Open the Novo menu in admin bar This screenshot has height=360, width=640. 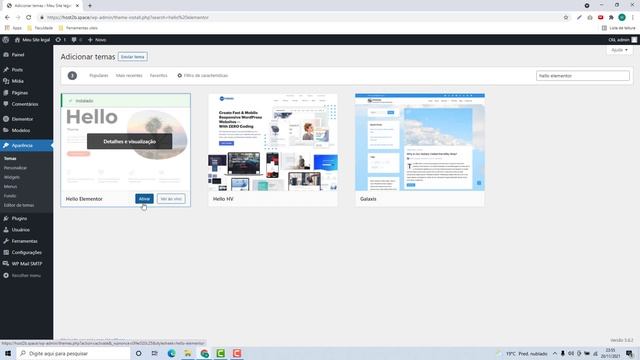pyautogui.click(x=97, y=40)
